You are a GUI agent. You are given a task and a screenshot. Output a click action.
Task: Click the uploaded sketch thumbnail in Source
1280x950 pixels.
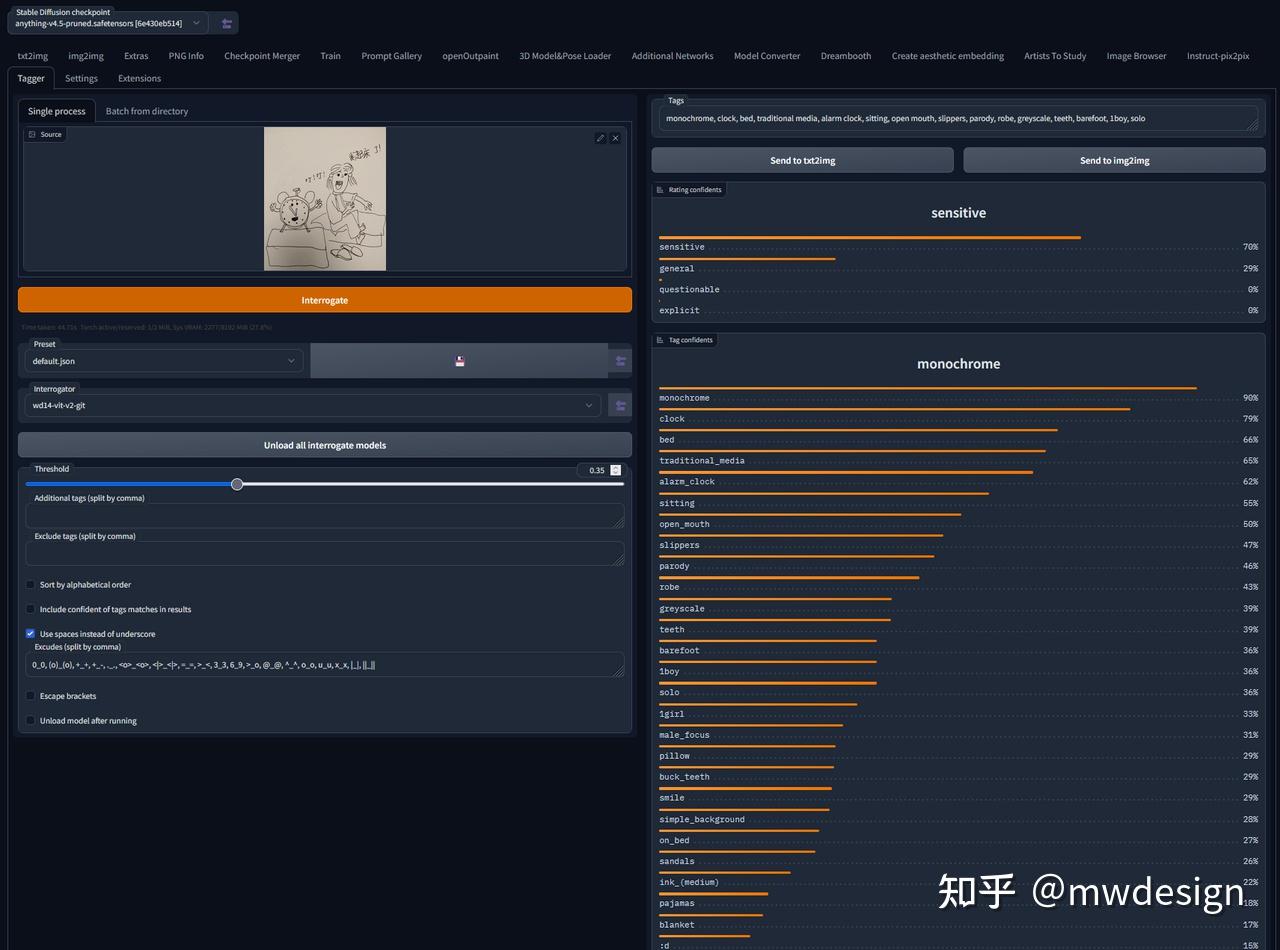pos(325,198)
